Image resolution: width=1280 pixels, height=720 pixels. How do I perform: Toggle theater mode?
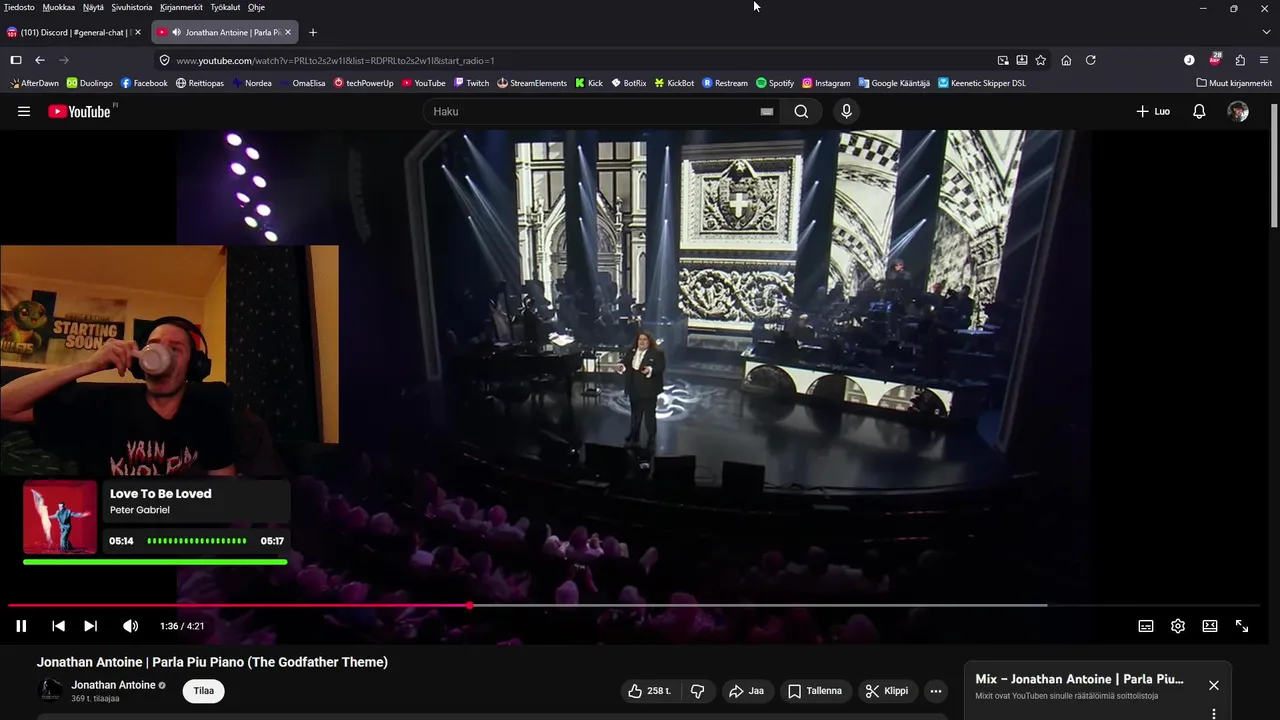[1210, 626]
